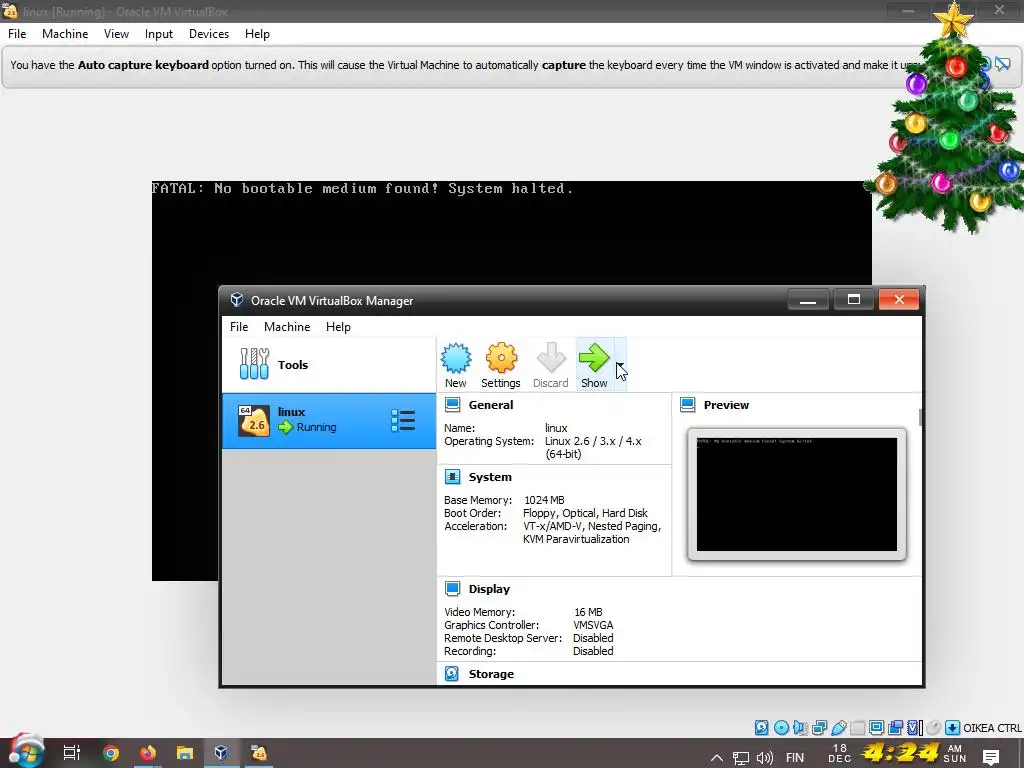
Task: Click keyboard capture host key icon
Action: (952, 728)
